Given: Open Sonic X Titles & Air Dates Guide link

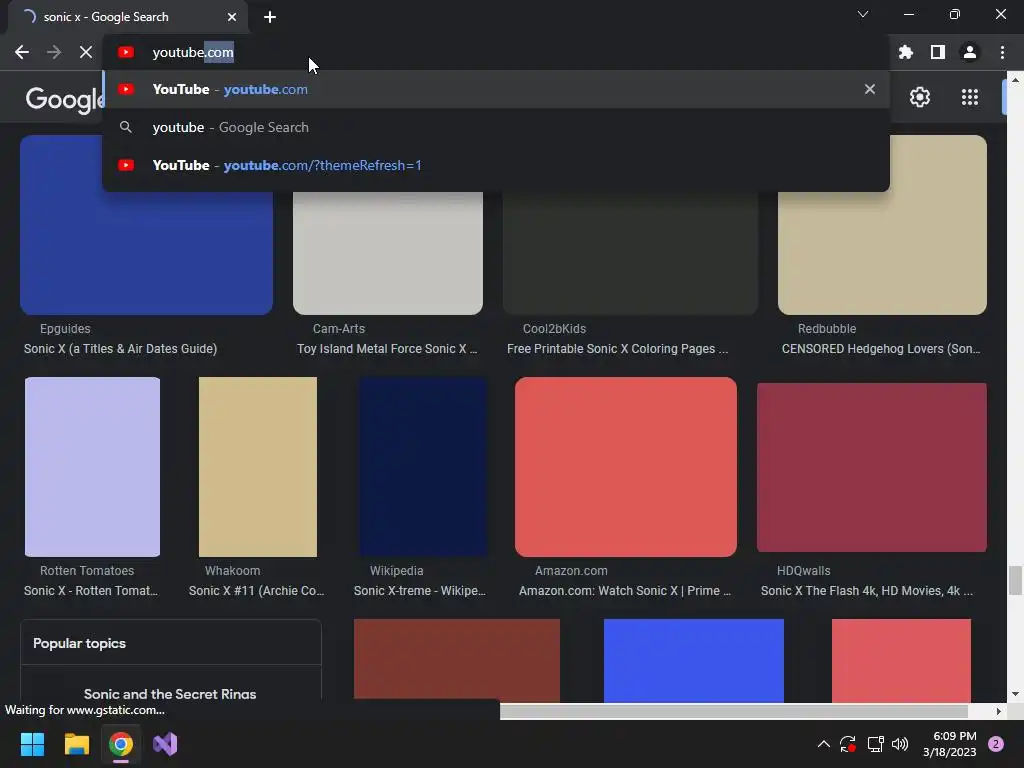Looking at the screenshot, I should (x=120, y=349).
